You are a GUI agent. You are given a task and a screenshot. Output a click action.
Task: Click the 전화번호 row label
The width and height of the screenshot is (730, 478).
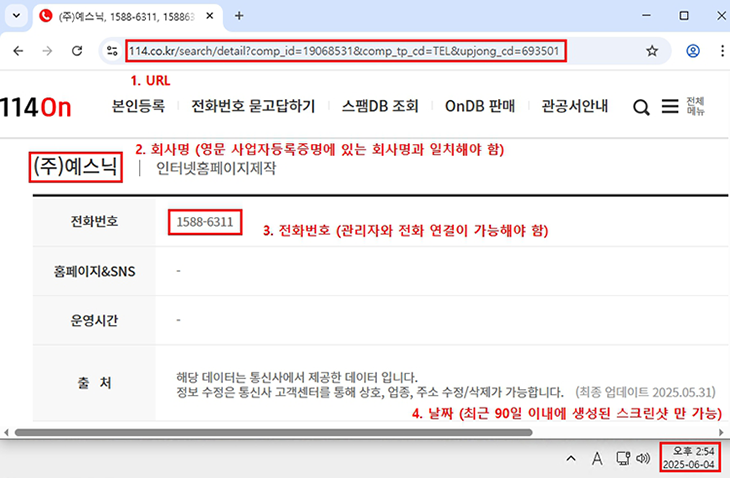click(95, 221)
